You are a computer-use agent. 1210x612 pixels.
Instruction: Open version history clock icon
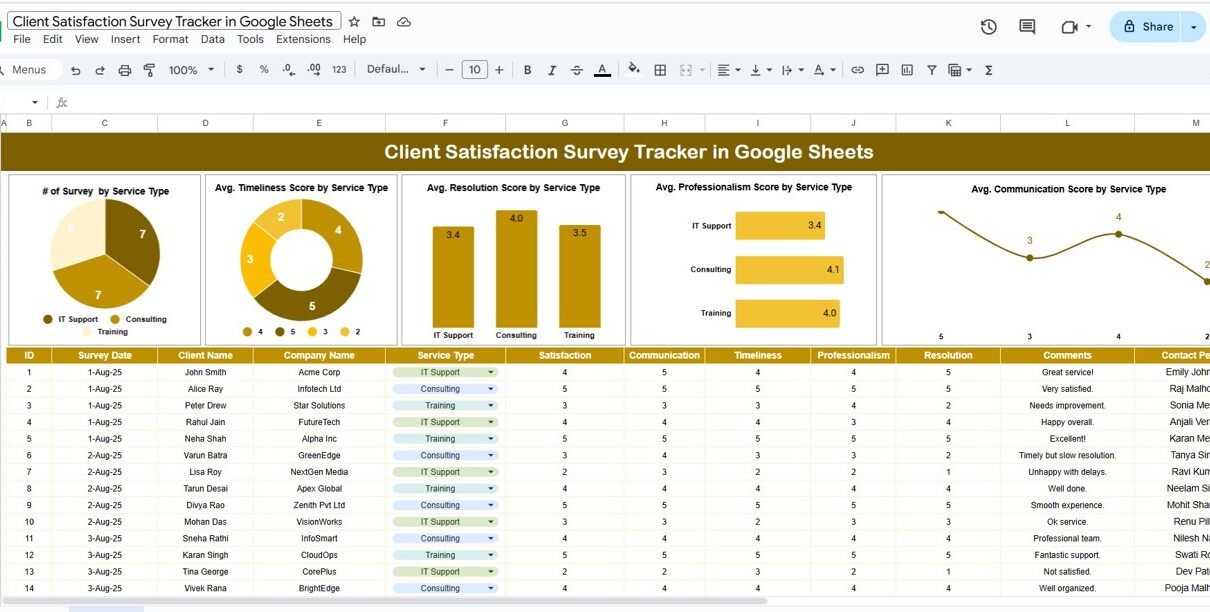988,27
